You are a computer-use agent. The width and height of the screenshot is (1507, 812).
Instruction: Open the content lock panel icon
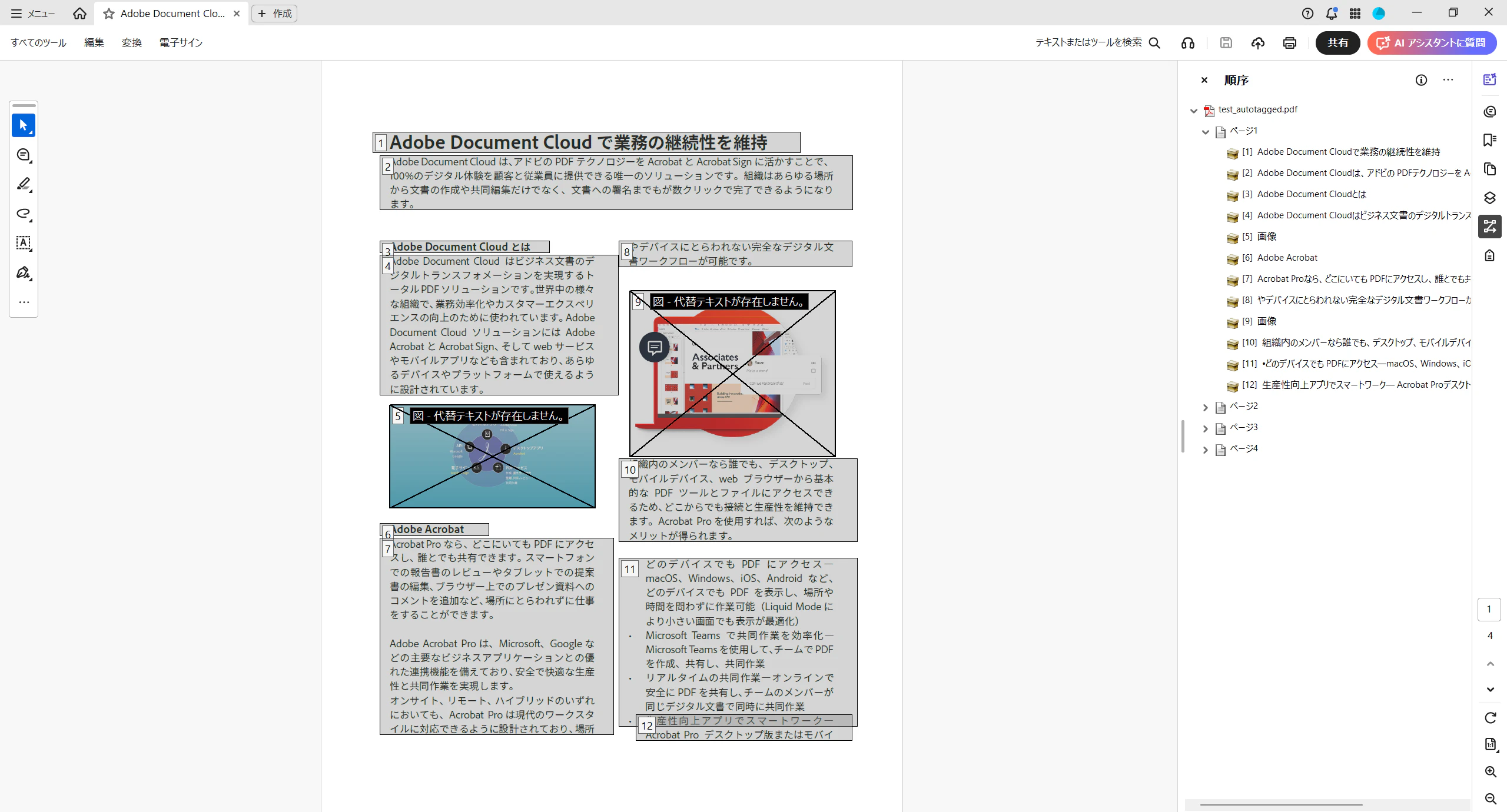pyautogui.click(x=1489, y=255)
